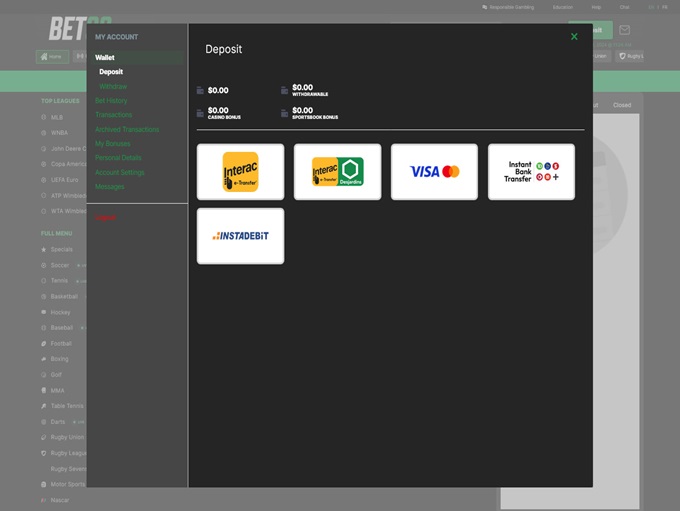680x511 pixels.
Task: Close the My Account deposit dialog
Action: tap(574, 37)
